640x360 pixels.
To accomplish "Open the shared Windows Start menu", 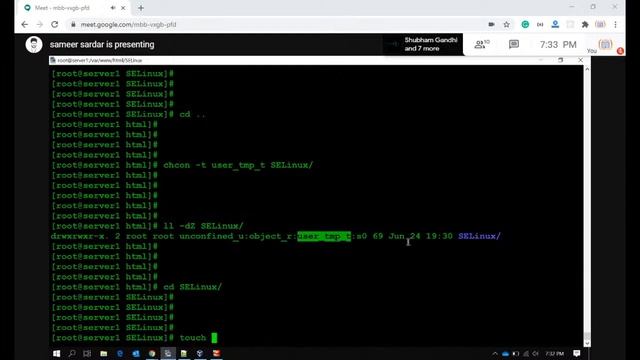I will [56, 353].
